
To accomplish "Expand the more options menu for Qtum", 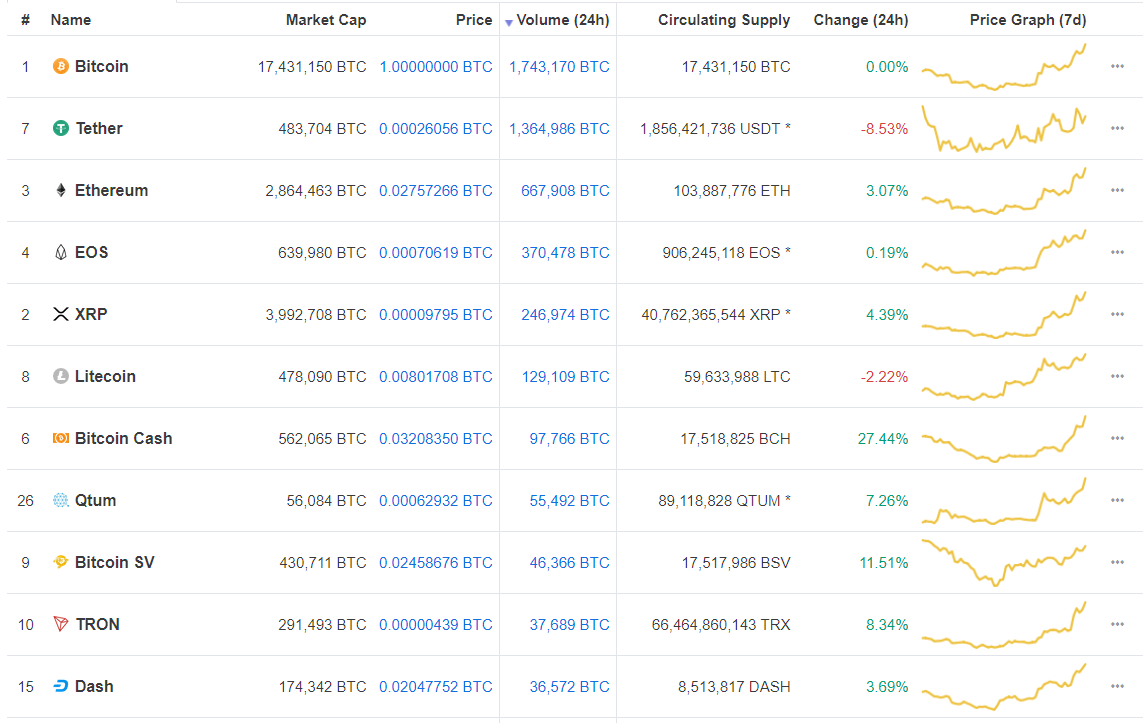I will coord(1117,501).
